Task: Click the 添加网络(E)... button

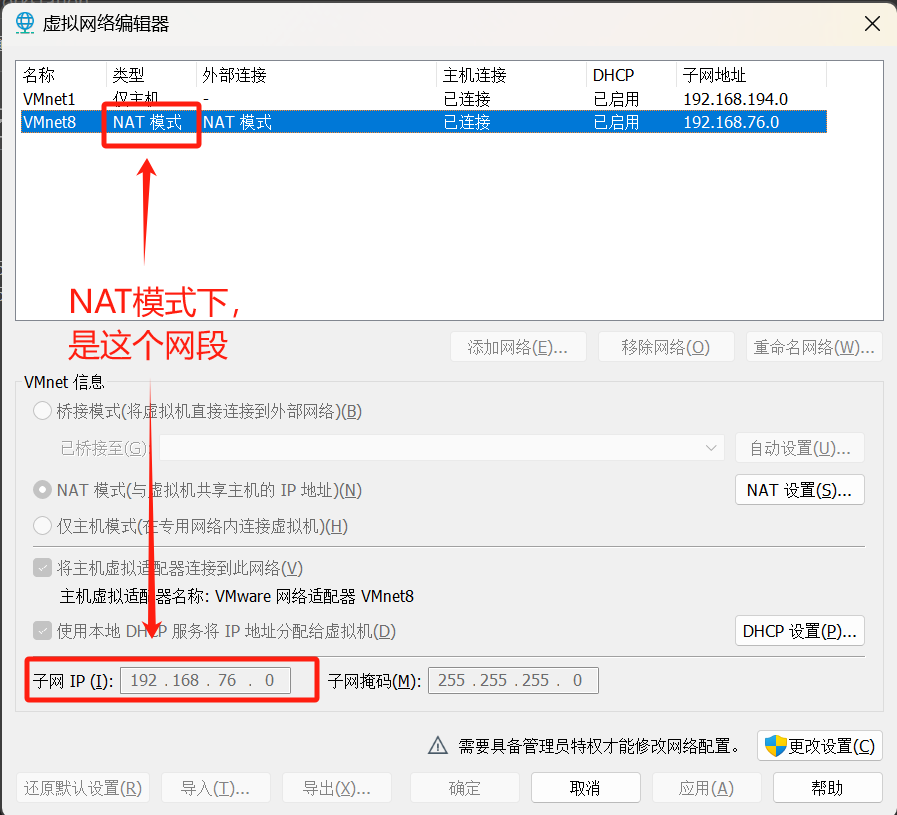Action: tap(518, 347)
